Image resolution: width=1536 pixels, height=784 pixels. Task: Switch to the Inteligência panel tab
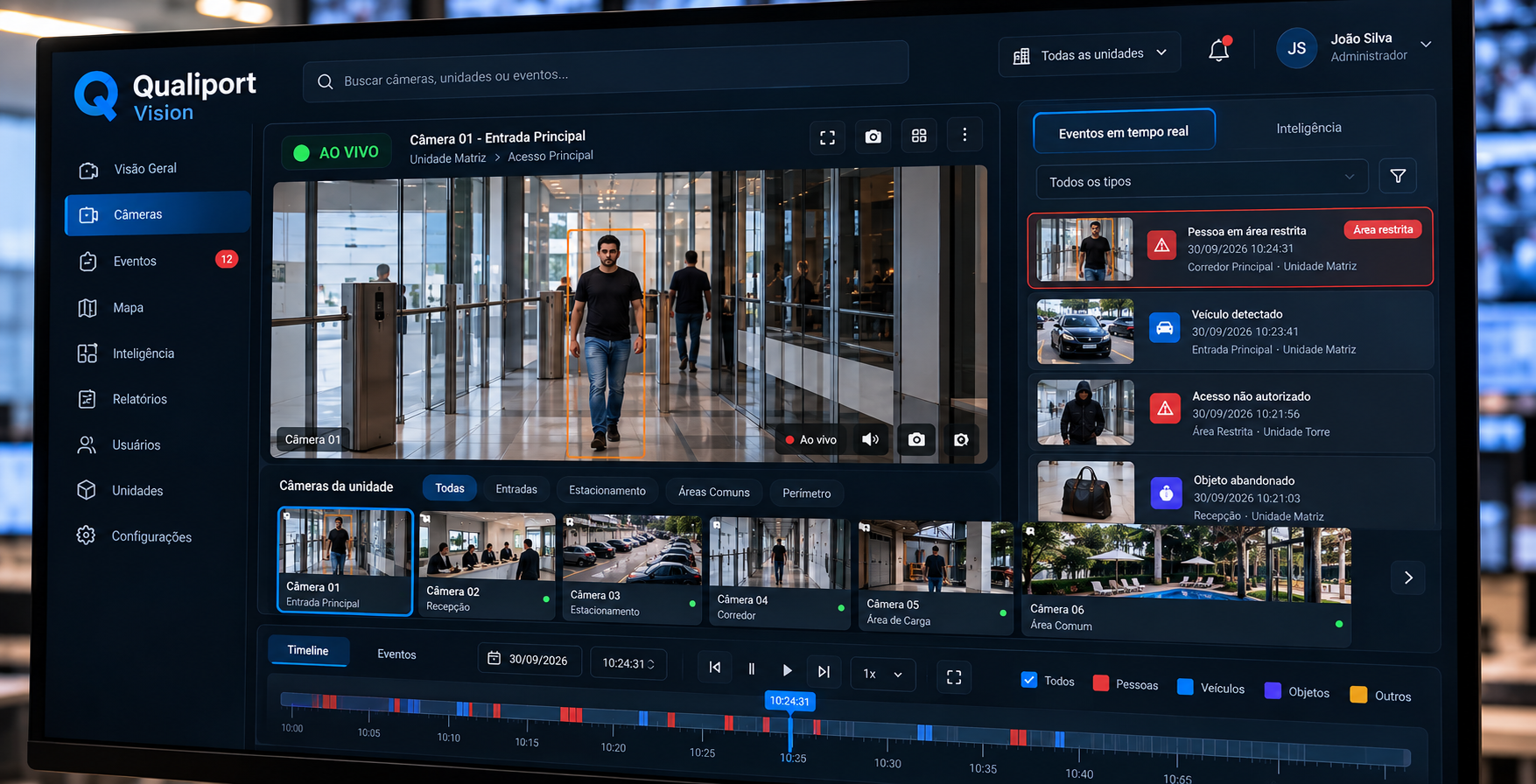[1308, 128]
